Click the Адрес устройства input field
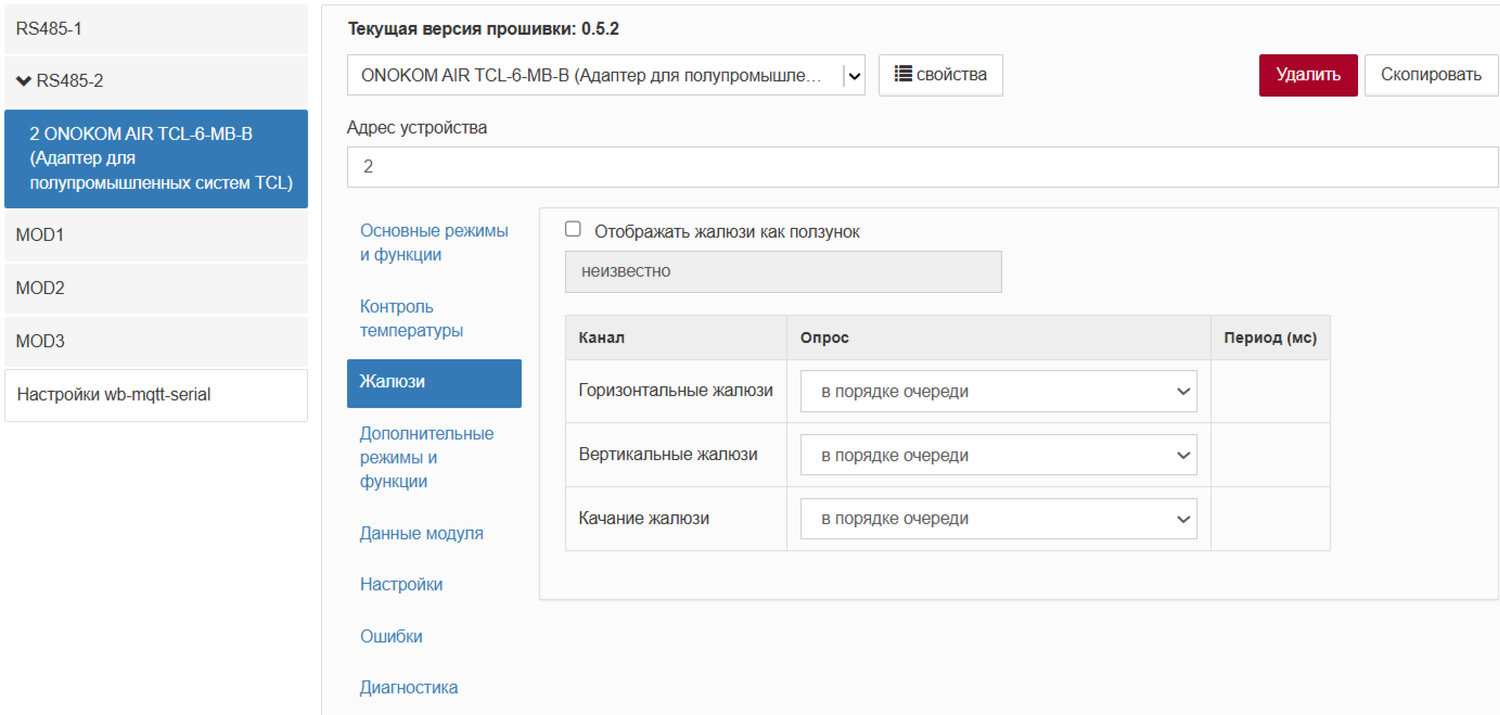Image resolution: width=1500 pixels, height=715 pixels. [922, 167]
